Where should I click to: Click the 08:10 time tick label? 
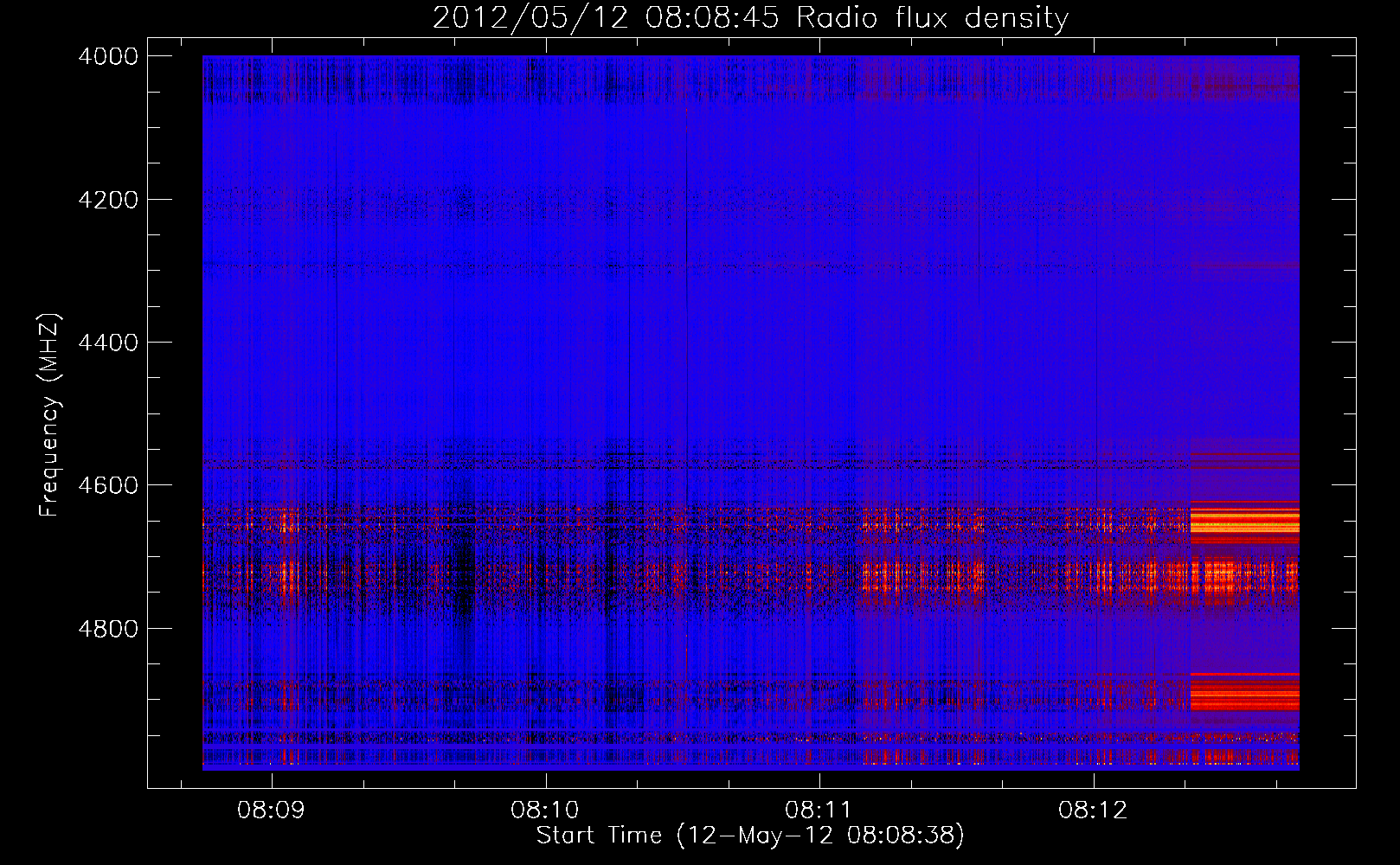click(545, 811)
